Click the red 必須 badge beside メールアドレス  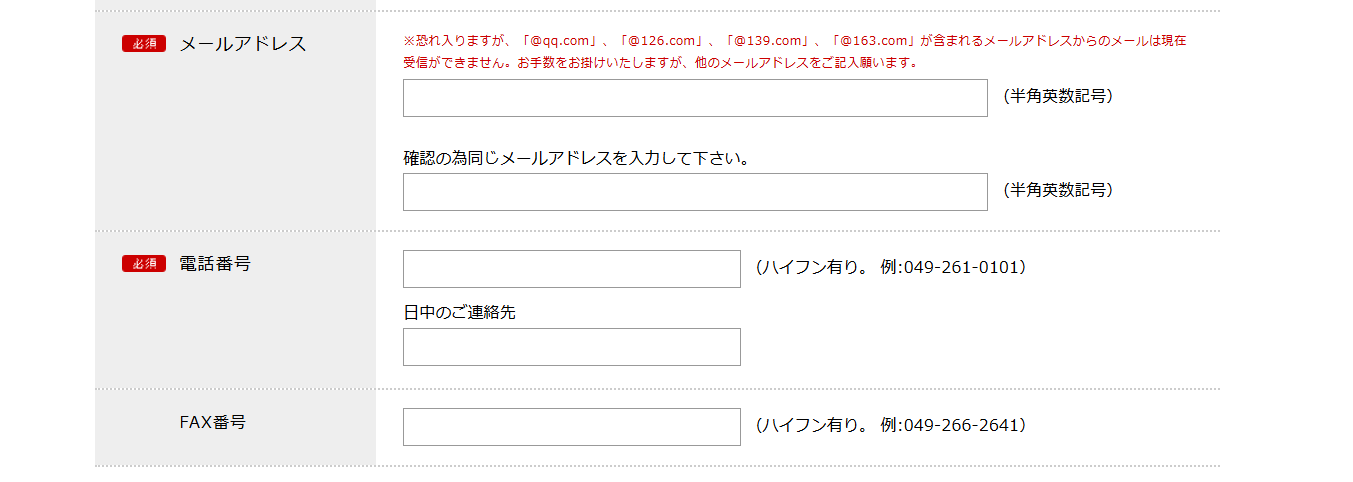pos(144,44)
